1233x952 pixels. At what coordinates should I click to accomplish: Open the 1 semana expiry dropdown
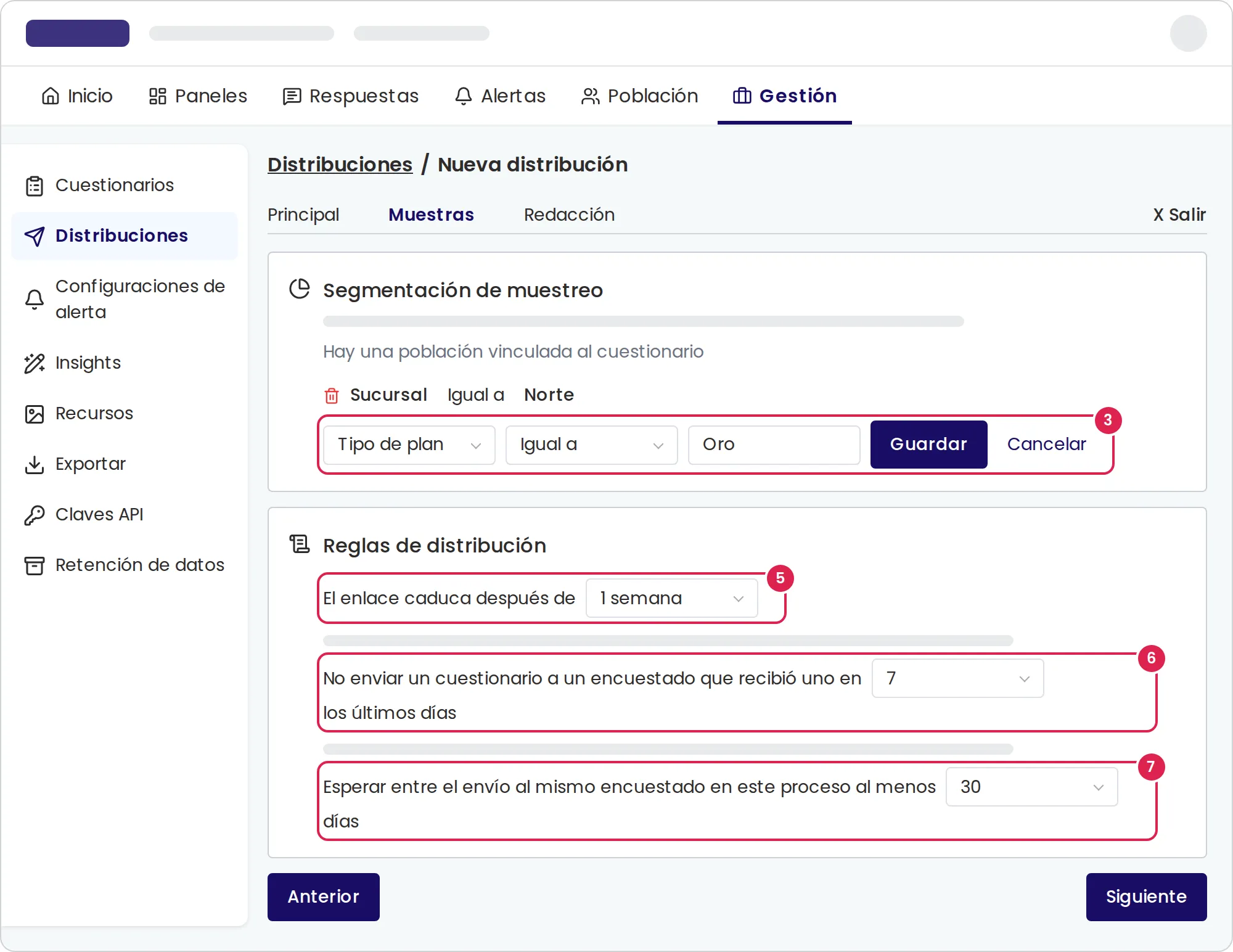point(672,599)
